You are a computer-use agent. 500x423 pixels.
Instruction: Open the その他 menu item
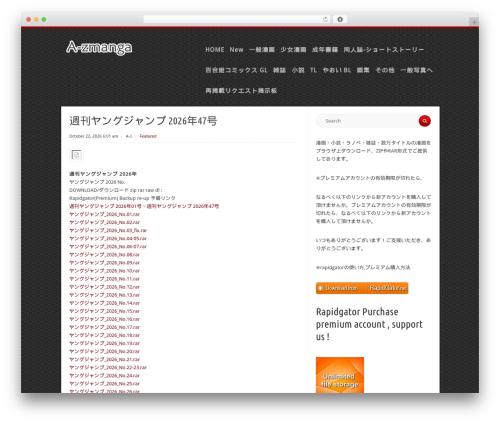[x=385, y=70]
